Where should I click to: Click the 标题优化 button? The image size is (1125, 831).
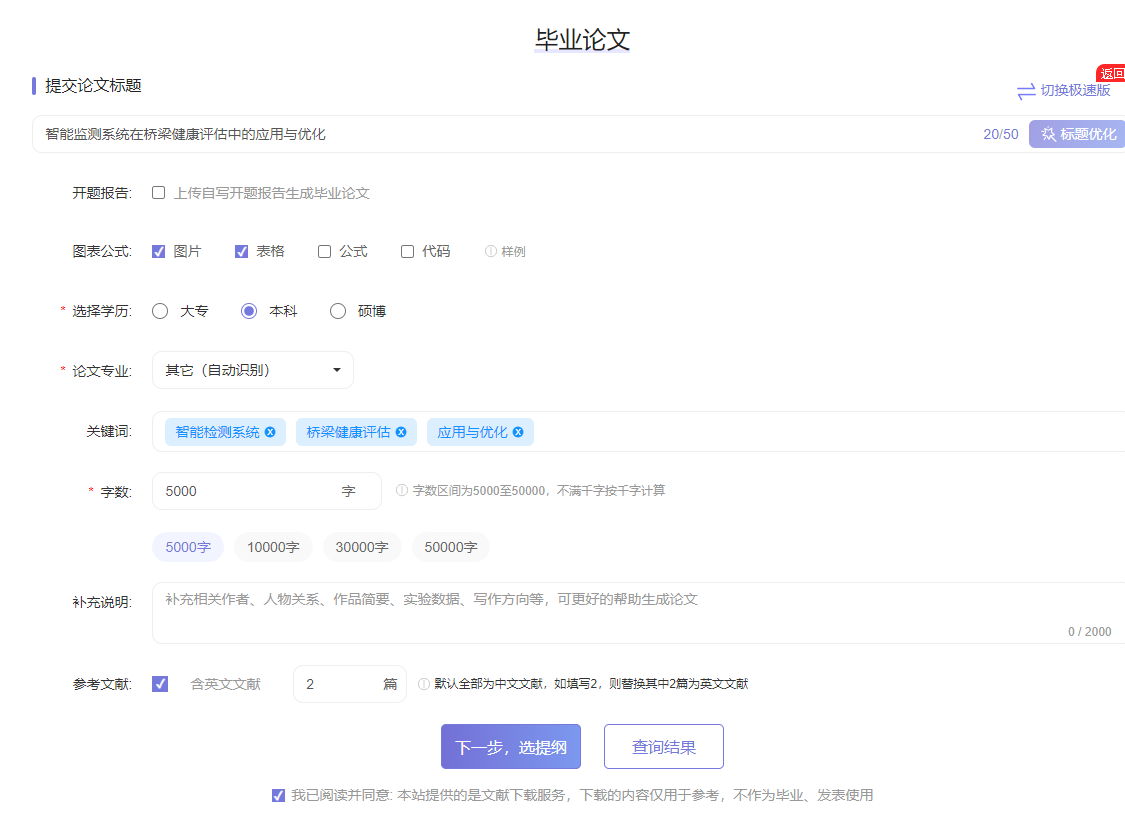1077,134
